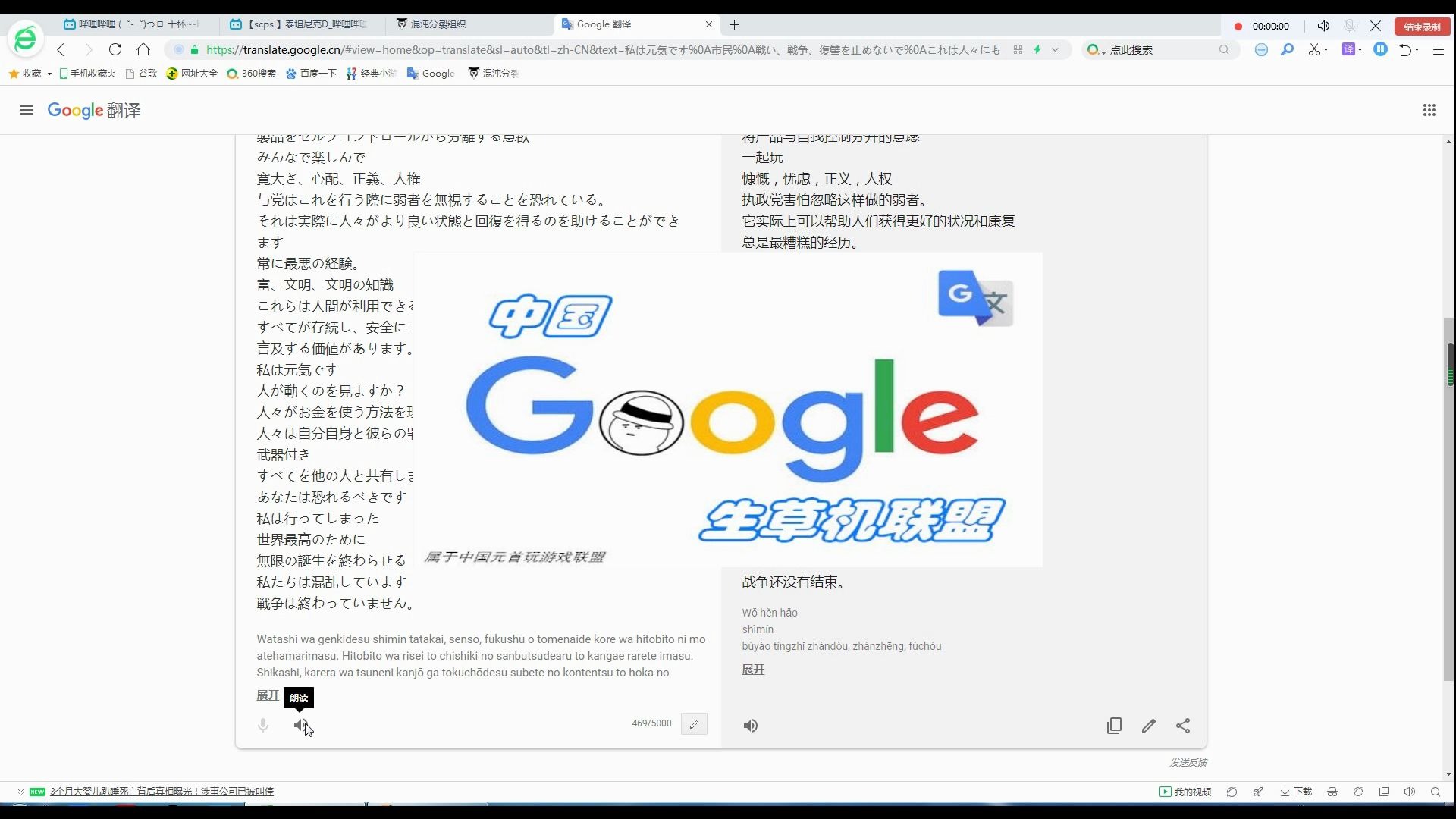1456x819 pixels.
Task: Click the suggest-an-edit pencil icon
Action: coord(1149,726)
